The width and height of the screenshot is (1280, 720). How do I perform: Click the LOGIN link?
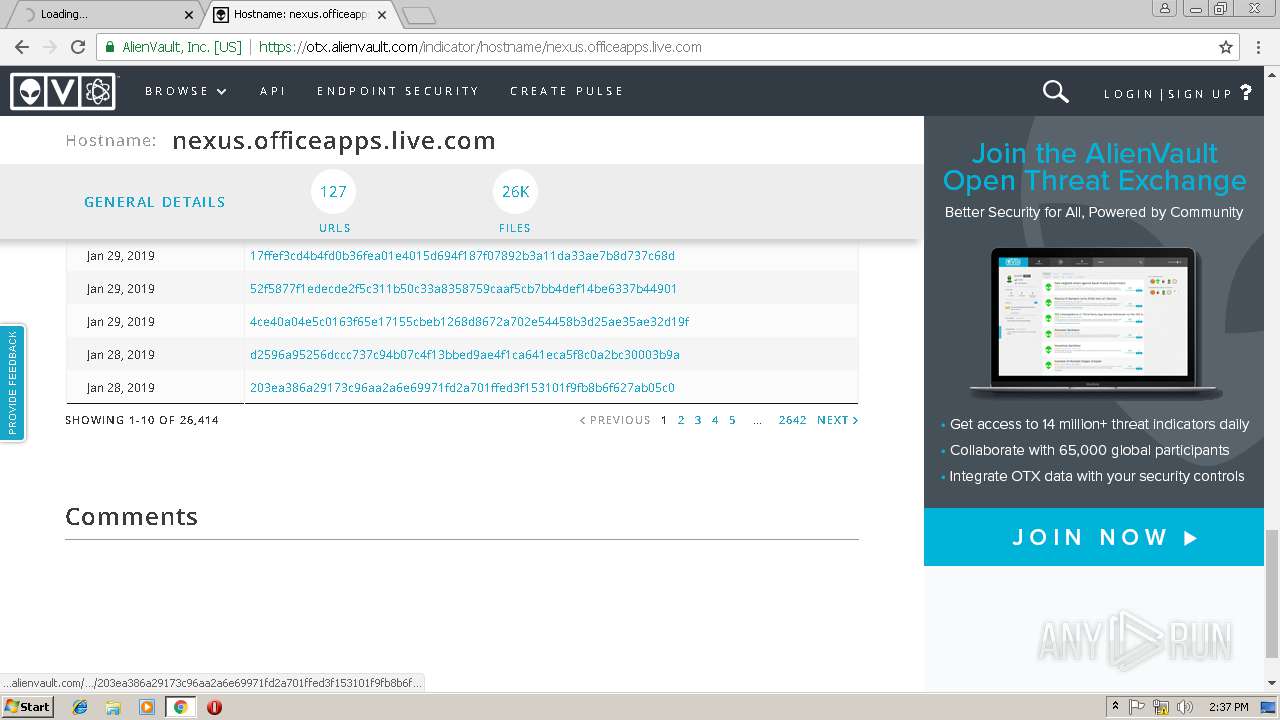point(1129,94)
